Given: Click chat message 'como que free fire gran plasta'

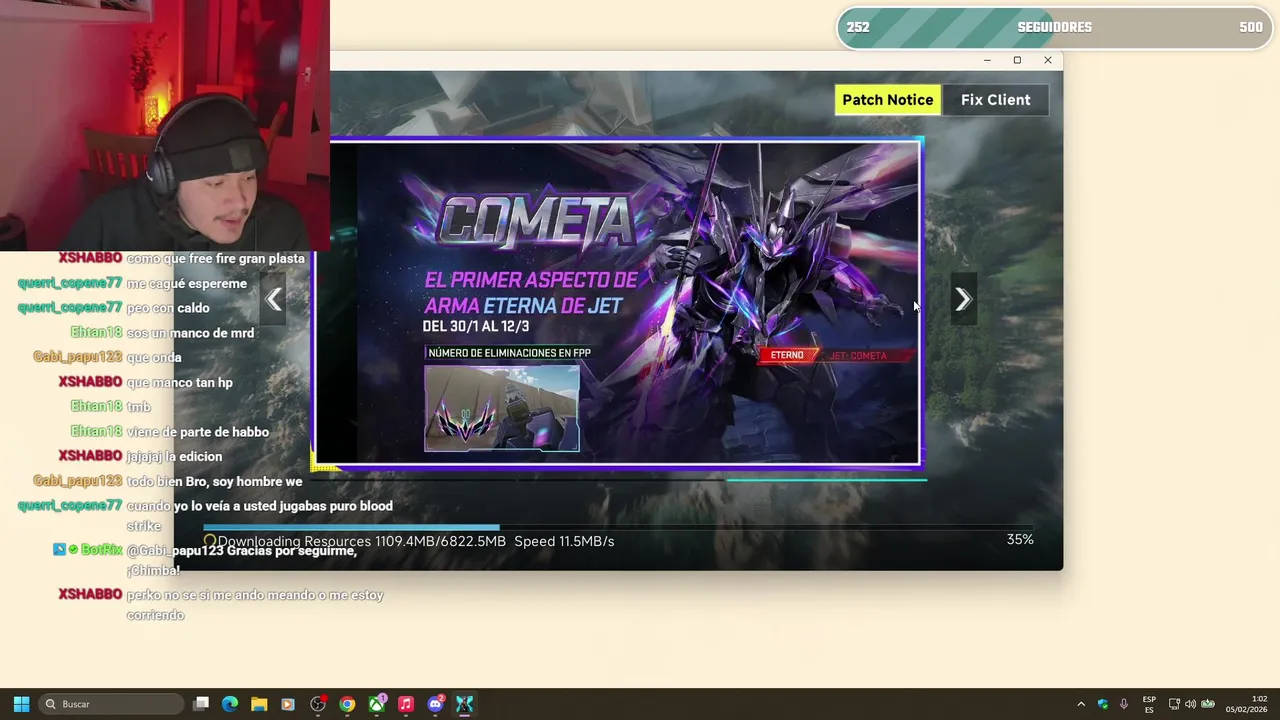Looking at the screenshot, I should (215, 258).
